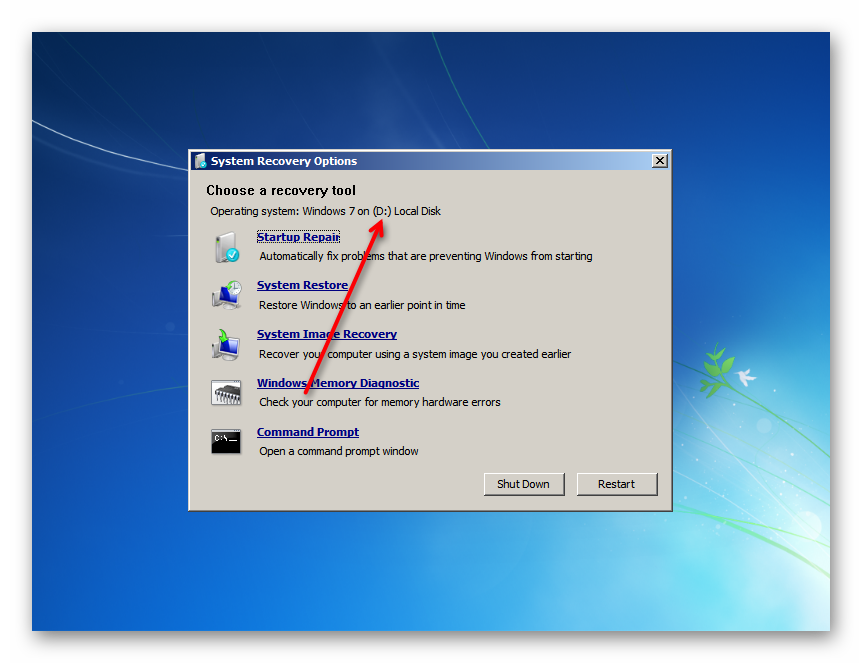
Task: Click the System Restore icon
Action: tap(226, 294)
